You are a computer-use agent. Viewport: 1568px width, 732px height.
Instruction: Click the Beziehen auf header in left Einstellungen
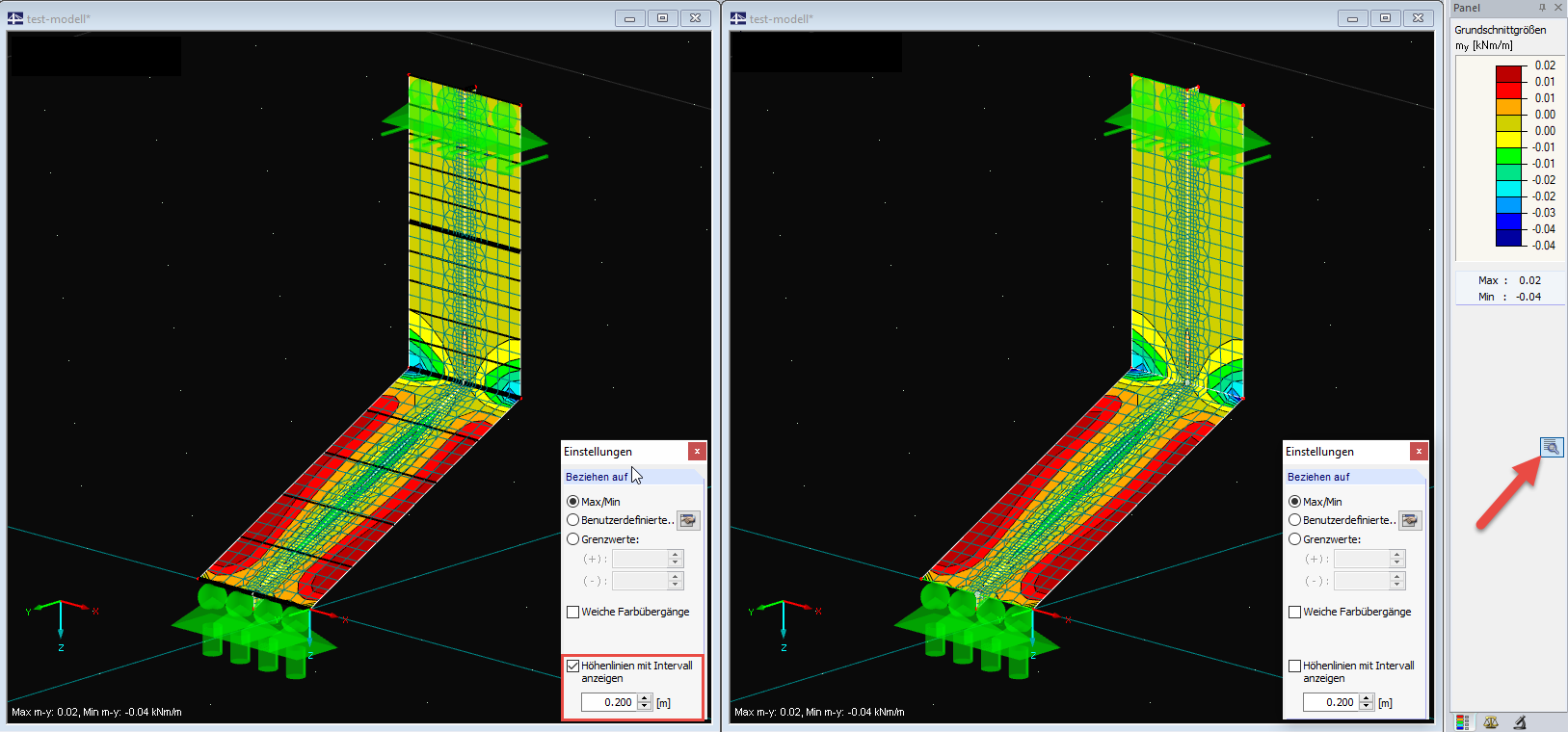click(x=633, y=477)
